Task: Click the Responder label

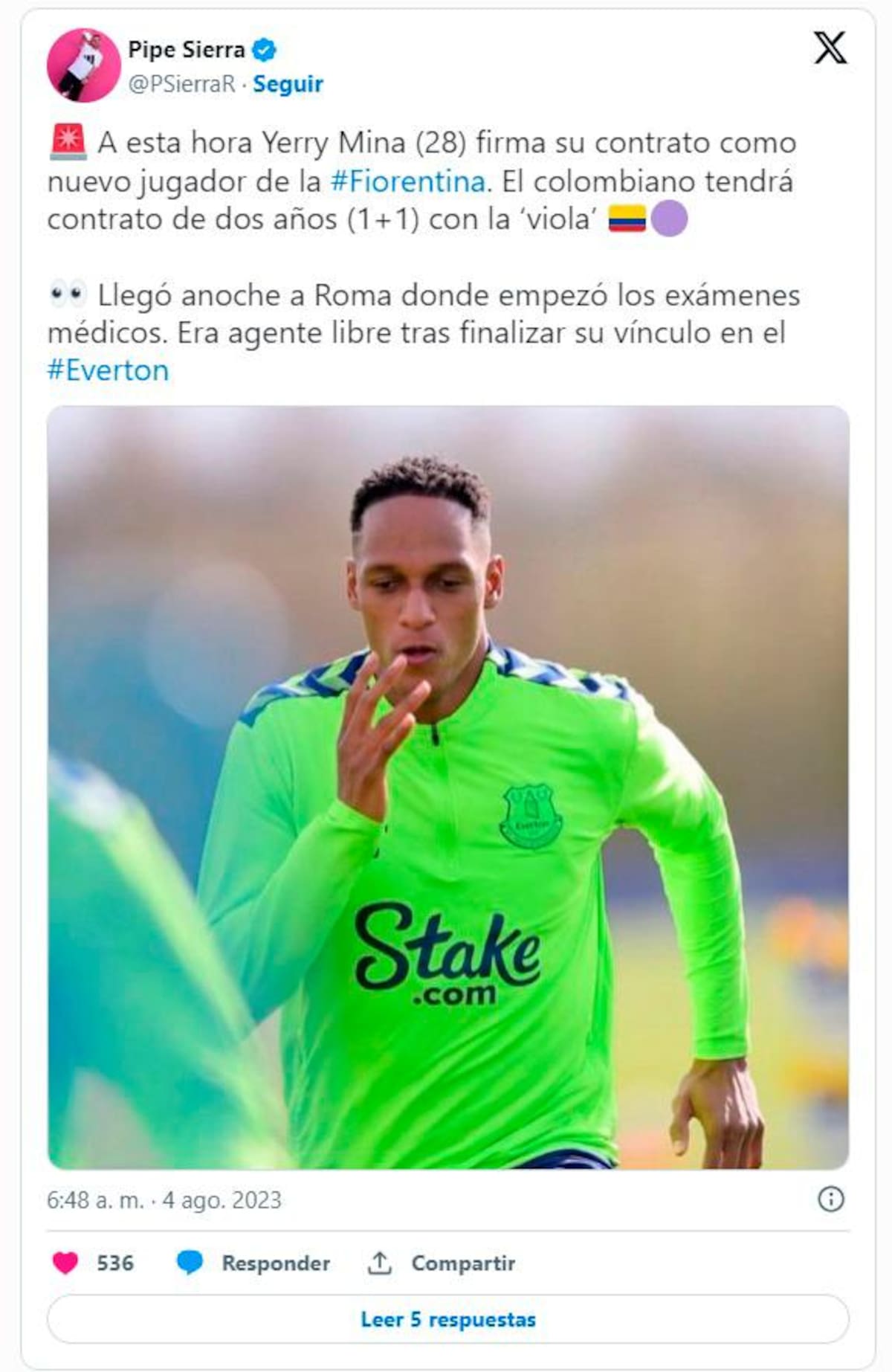Action: coord(276,1263)
